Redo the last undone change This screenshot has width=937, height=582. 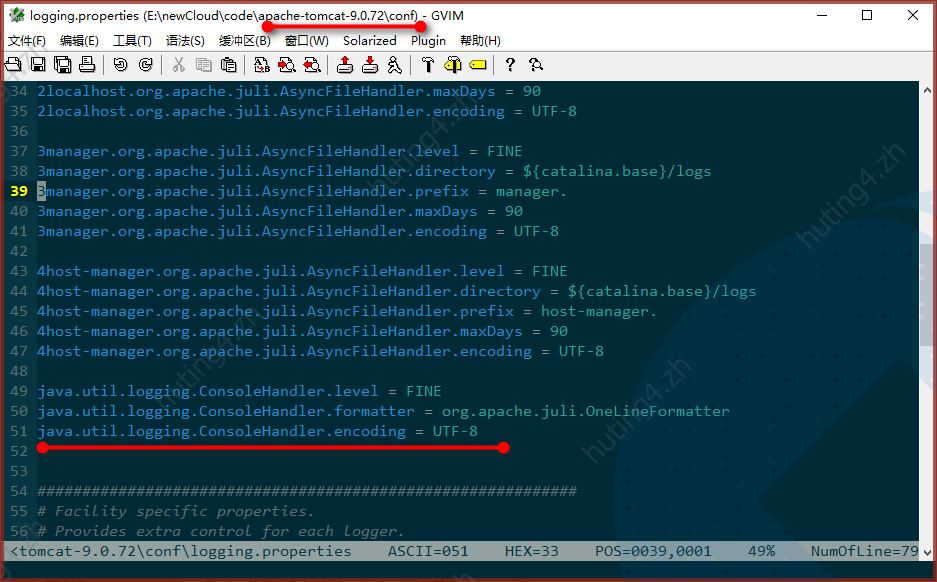(x=145, y=65)
